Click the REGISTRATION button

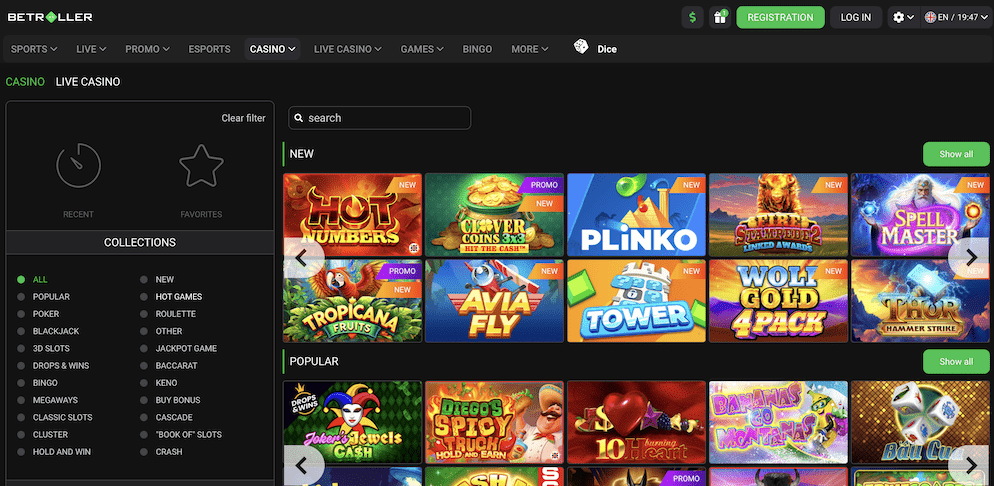[780, 17]
